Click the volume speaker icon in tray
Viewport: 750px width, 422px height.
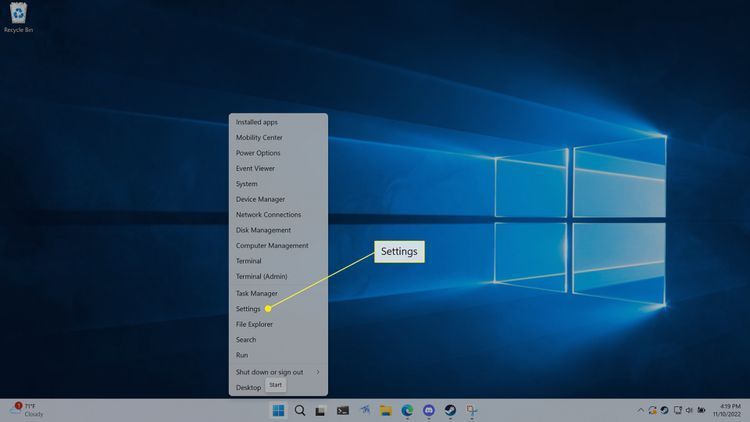tap(688, 410)
